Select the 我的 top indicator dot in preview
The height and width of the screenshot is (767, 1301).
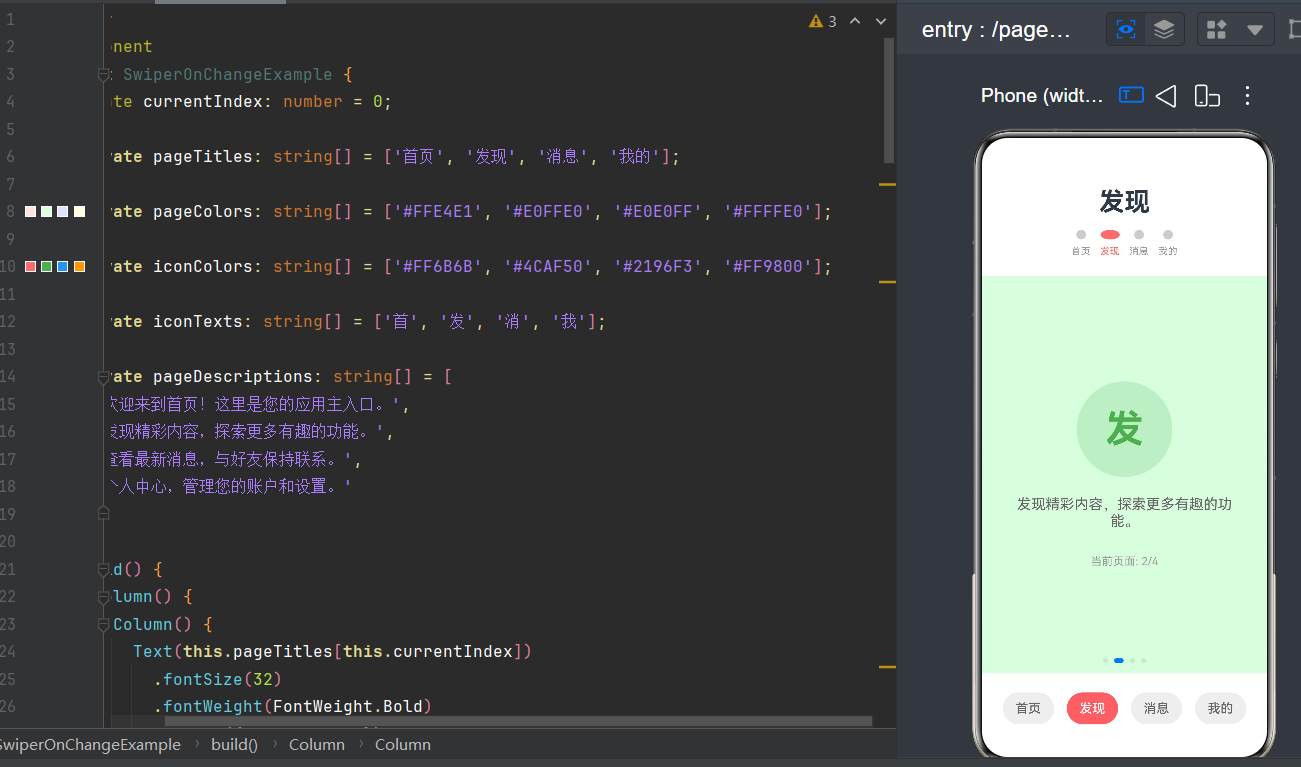click(1168, 235)
